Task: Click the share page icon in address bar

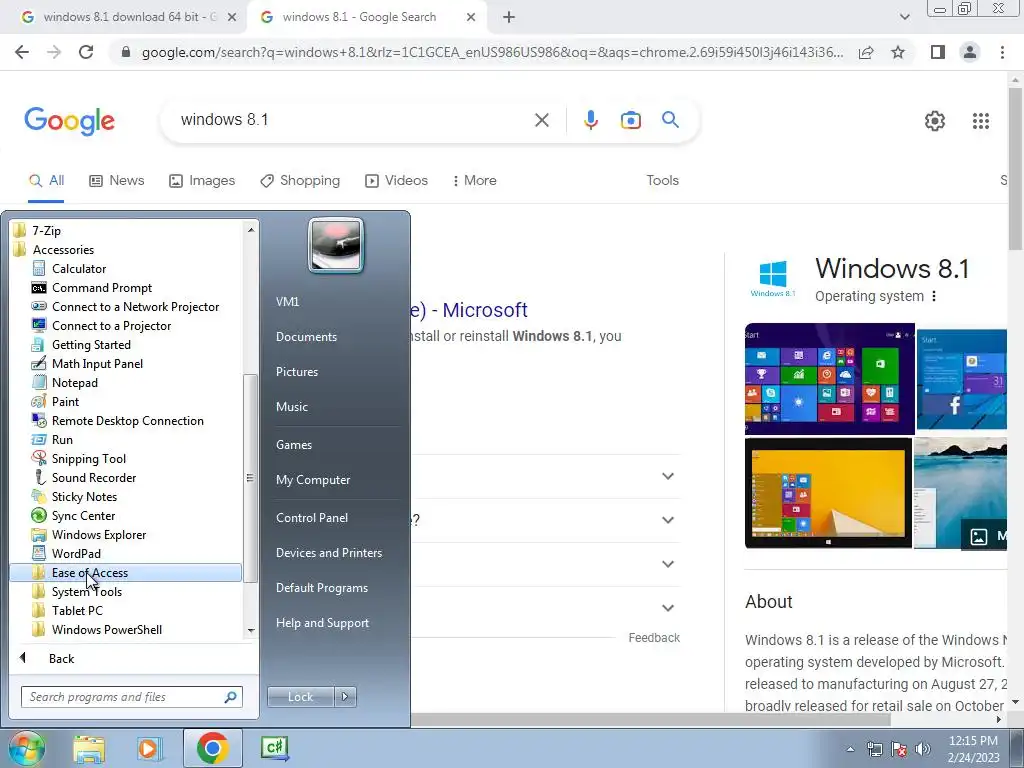Action: click(866, 52)
